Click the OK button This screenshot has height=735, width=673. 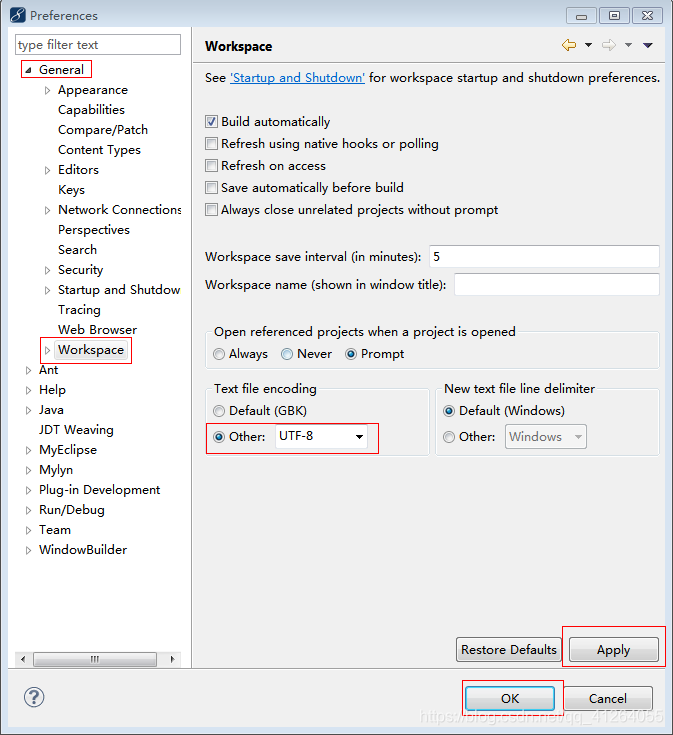[510, 698]
